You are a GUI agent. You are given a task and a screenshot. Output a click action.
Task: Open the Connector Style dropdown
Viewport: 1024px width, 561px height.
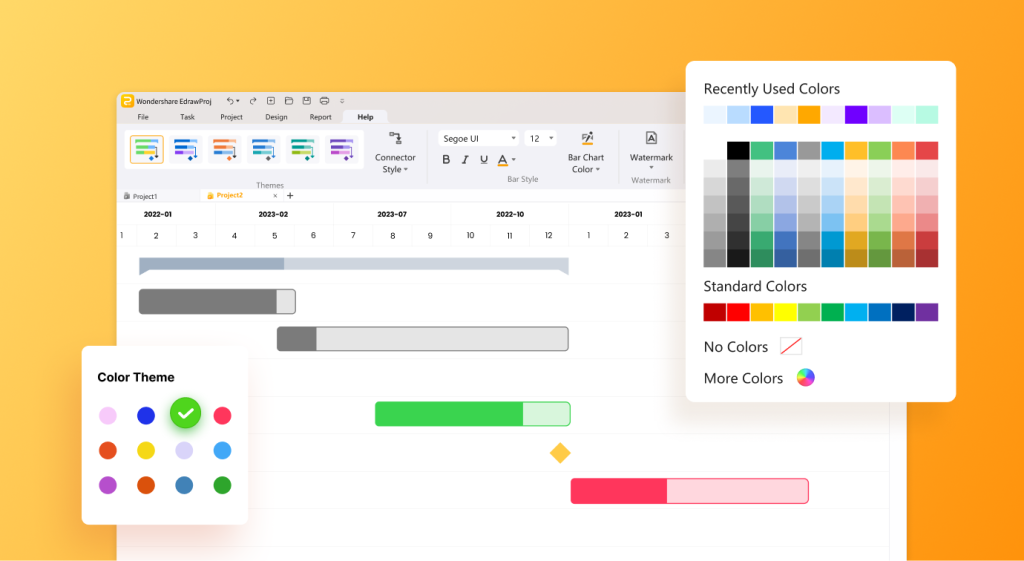(x=395, y=153)
